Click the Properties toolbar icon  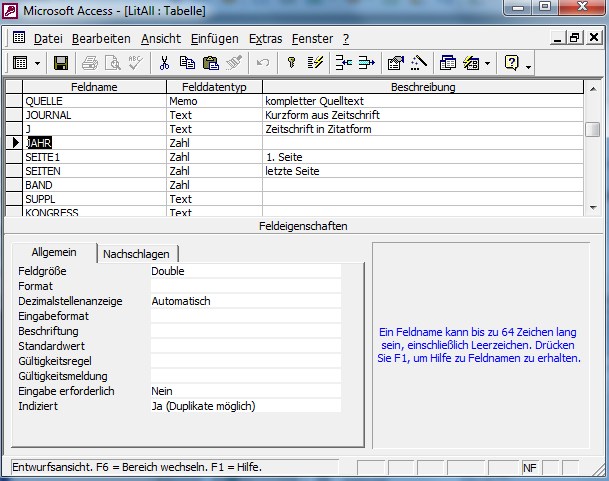coord(396,63)
